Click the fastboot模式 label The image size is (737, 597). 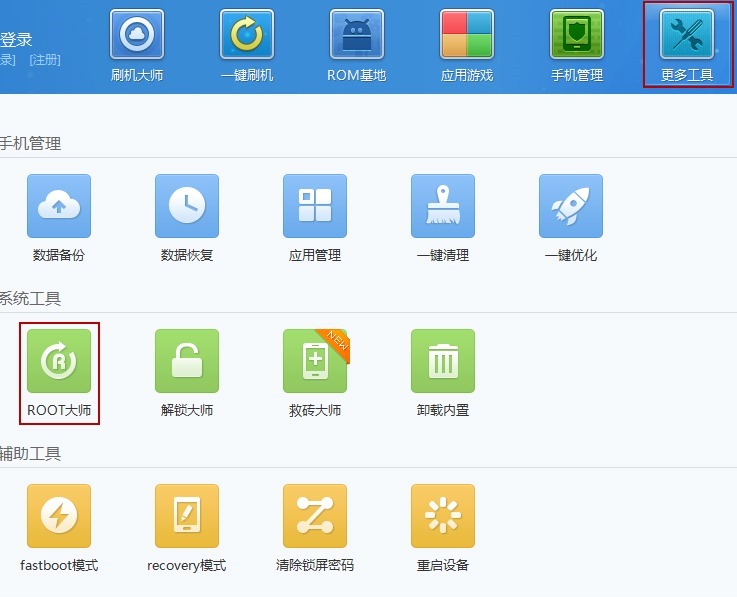tap(59, 565)
